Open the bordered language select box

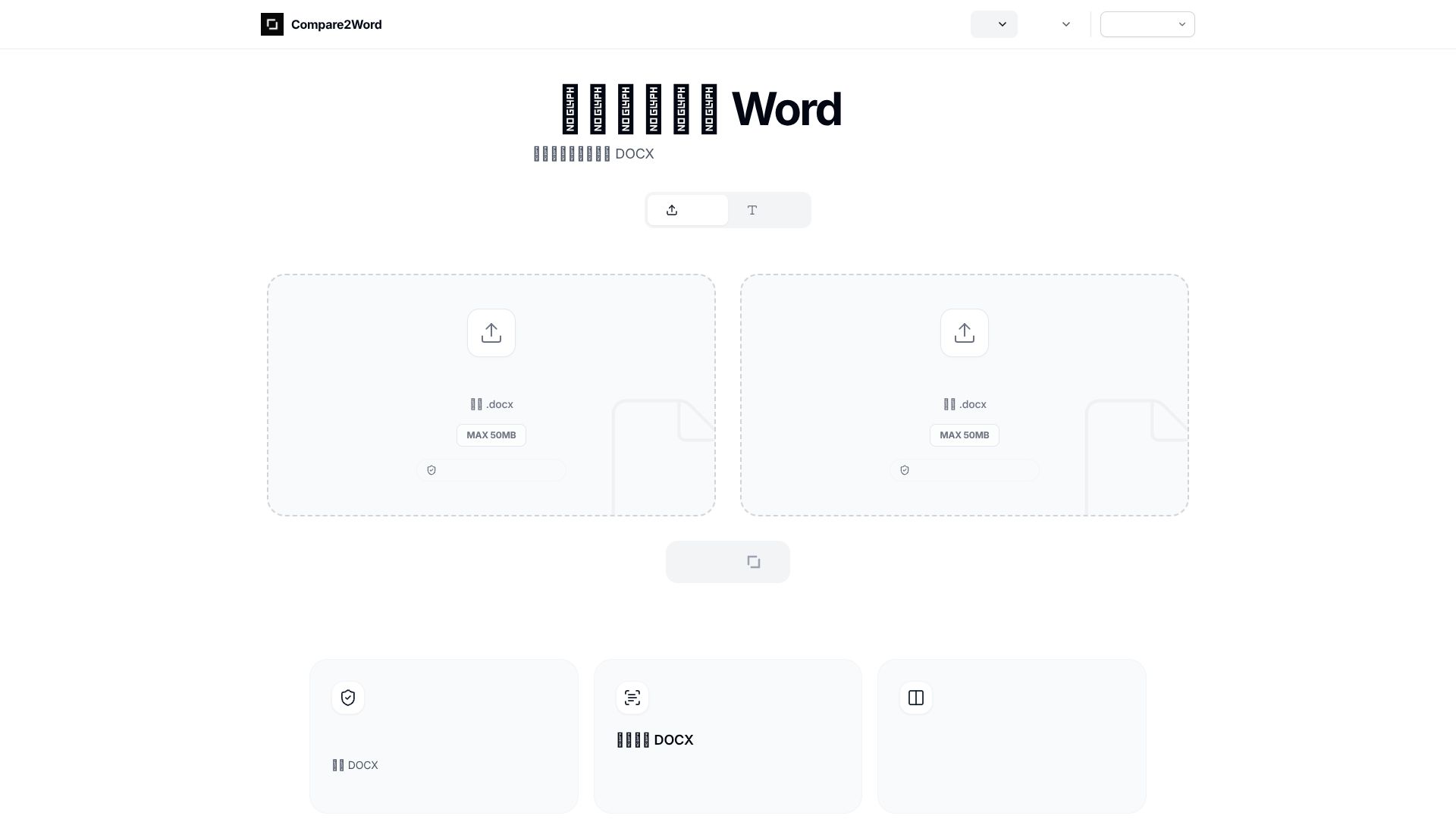[1147, 24]
